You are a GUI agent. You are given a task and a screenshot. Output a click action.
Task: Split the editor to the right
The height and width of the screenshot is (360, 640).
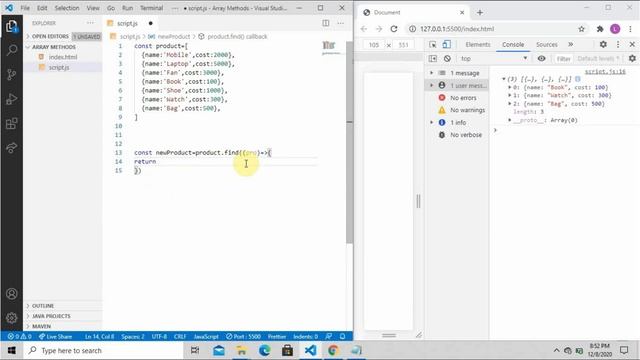point(326,23)
